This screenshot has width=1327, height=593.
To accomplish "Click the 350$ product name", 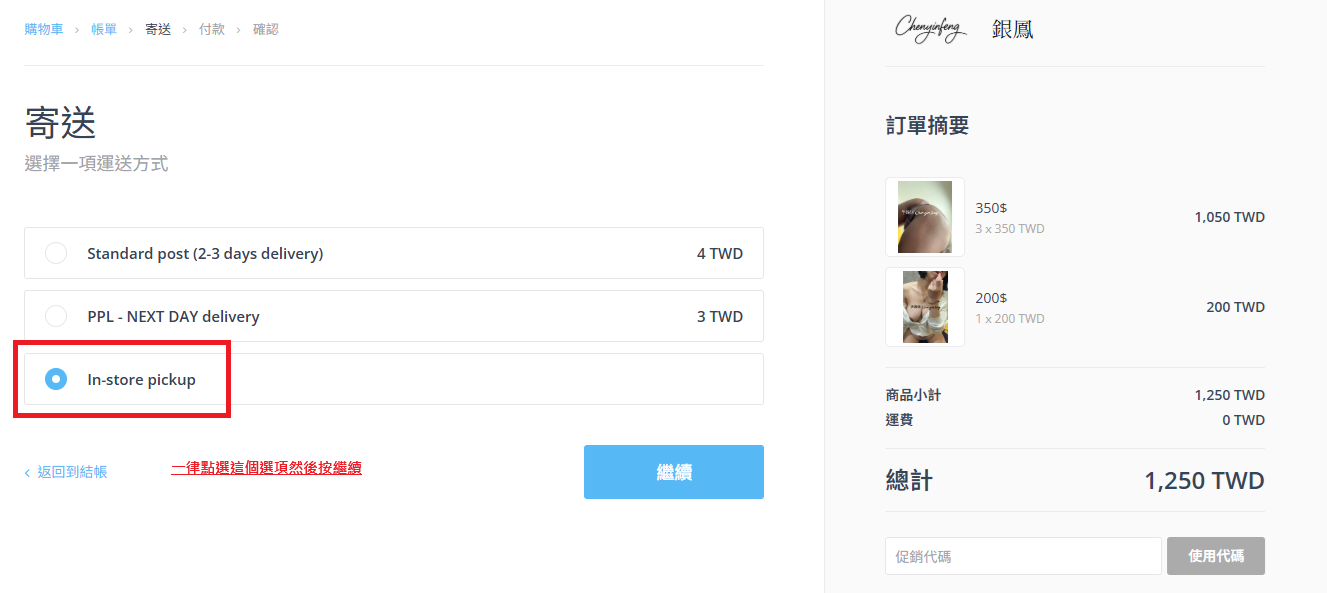I will click(991, 208).
